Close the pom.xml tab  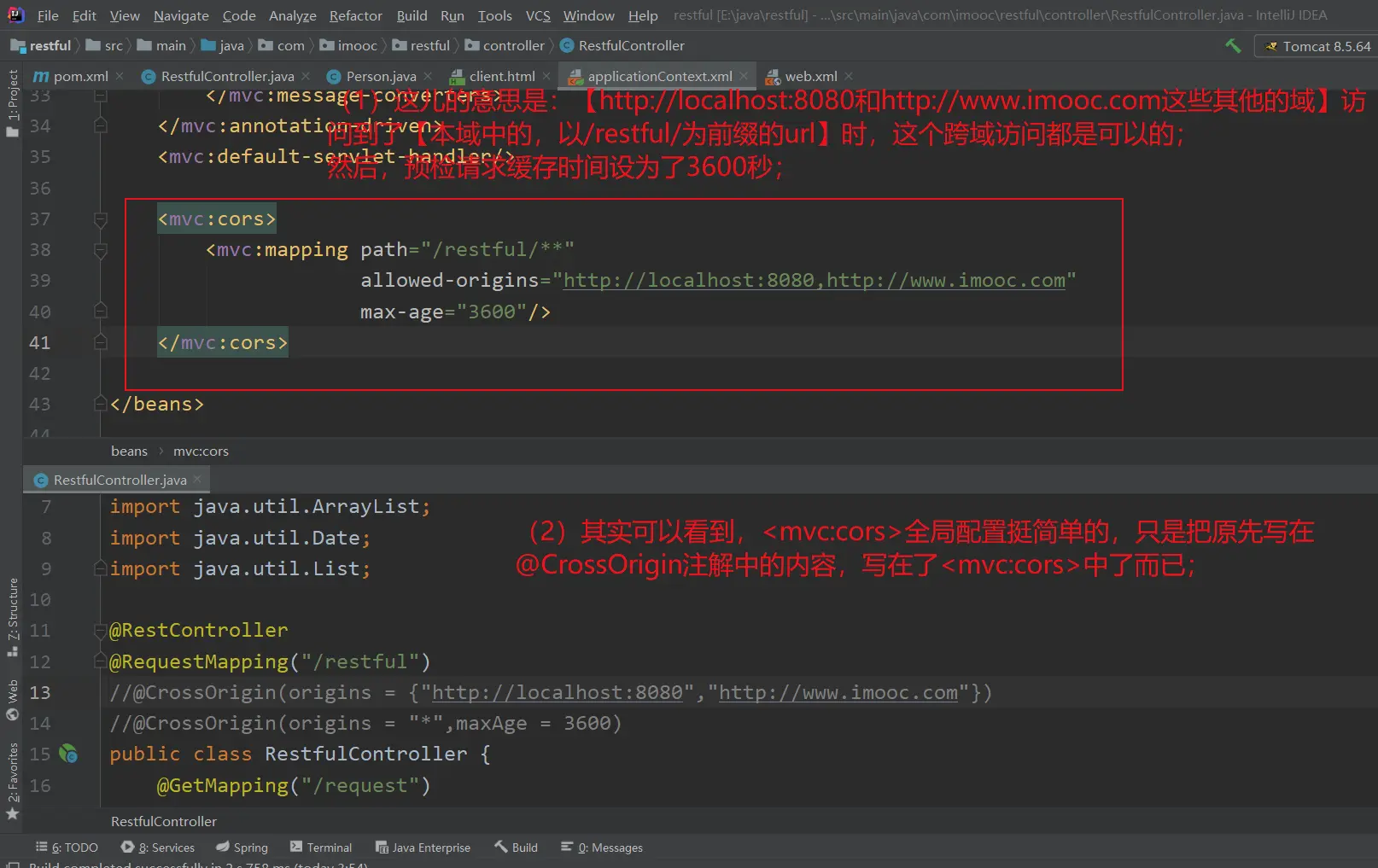point(120,76)
